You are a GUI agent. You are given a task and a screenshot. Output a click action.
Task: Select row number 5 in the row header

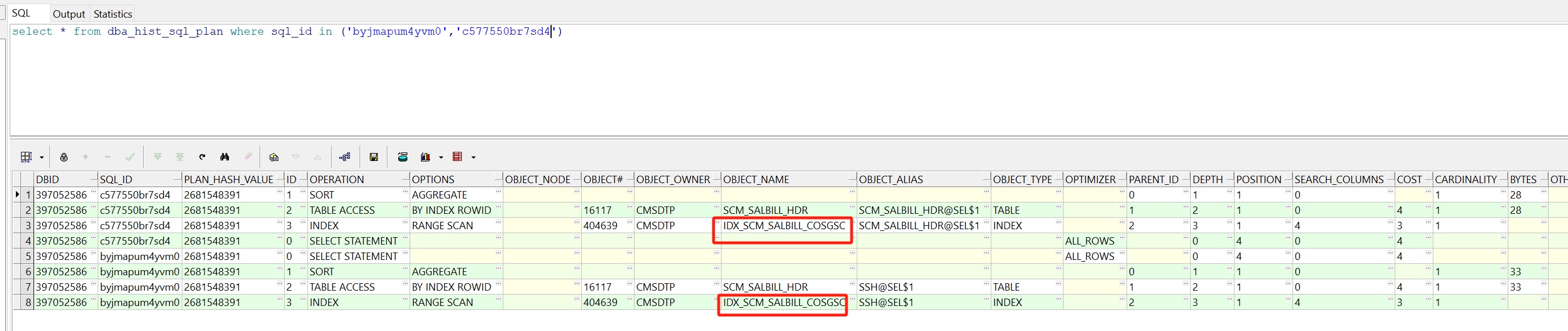point(27,256)
